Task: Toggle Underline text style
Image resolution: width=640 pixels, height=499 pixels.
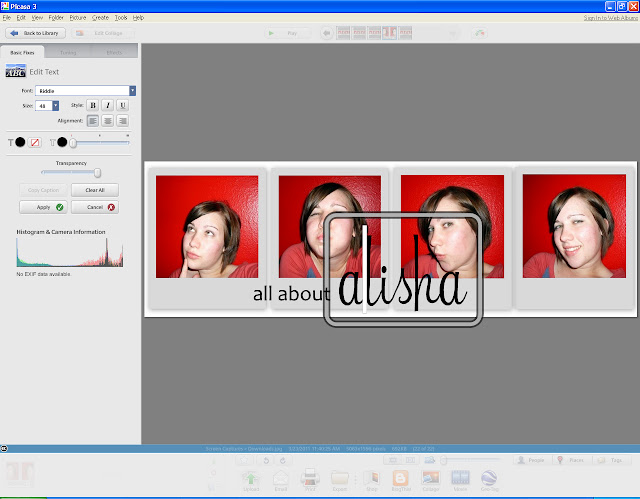Action: coord(122,105)
